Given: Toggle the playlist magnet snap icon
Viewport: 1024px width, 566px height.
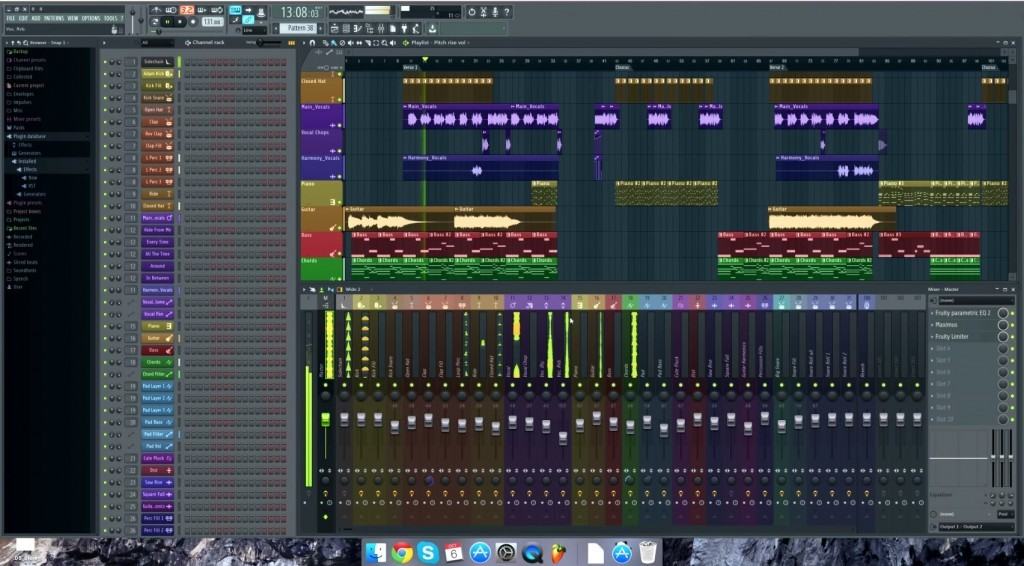Looking at the screenshot, I should click(313, 43).
